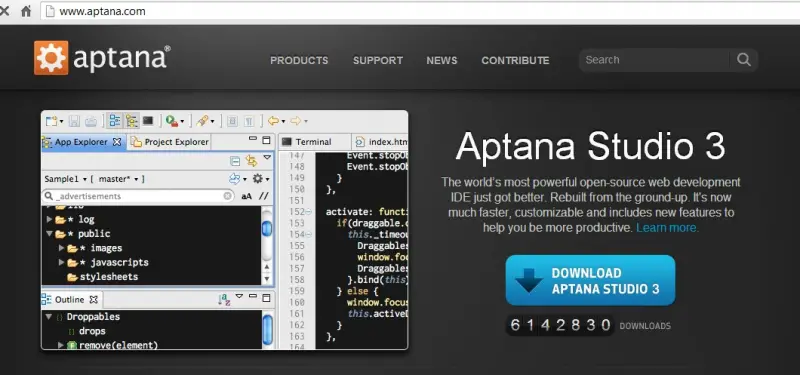Viewport: 800px width, 375px height.
Task: Click the download arrow on blue button
Action: pyautogui.click(x=529, y=280)
